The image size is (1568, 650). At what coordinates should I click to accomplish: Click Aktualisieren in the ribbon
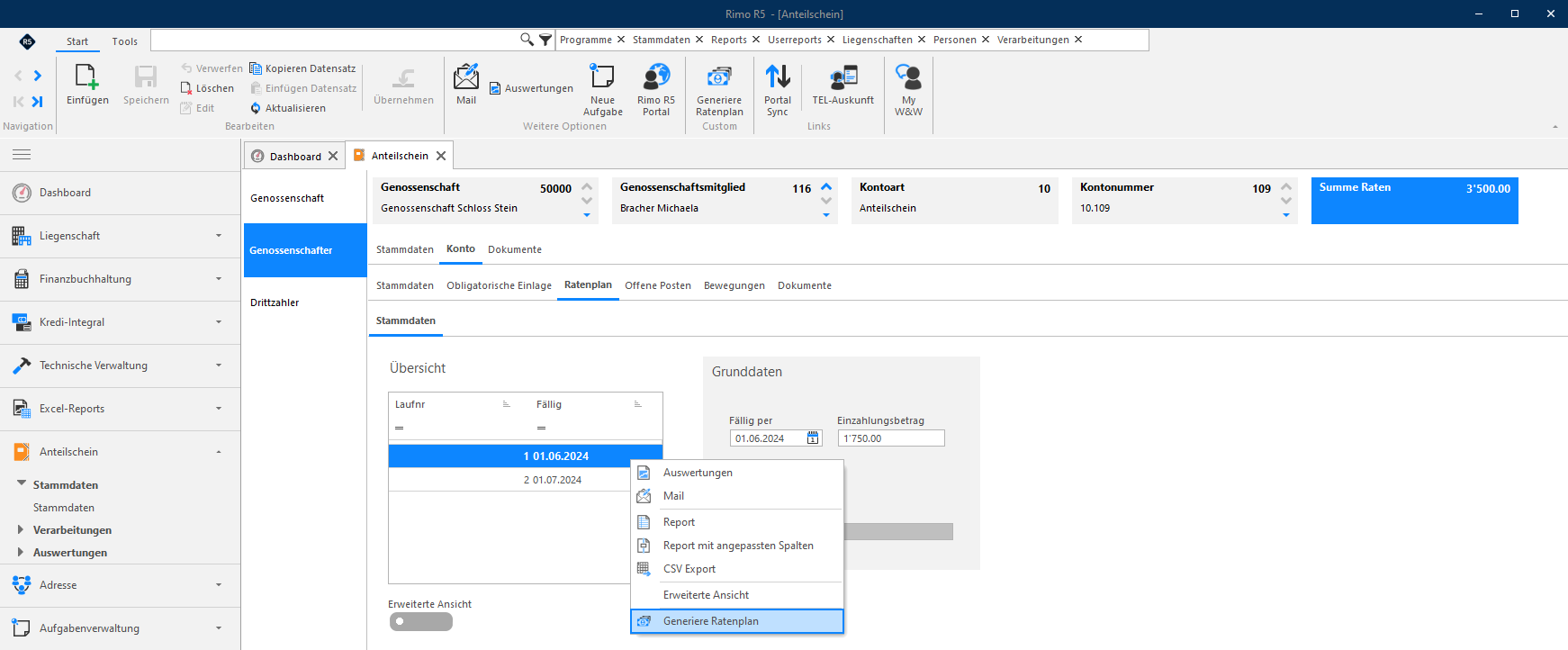(288, 108)
